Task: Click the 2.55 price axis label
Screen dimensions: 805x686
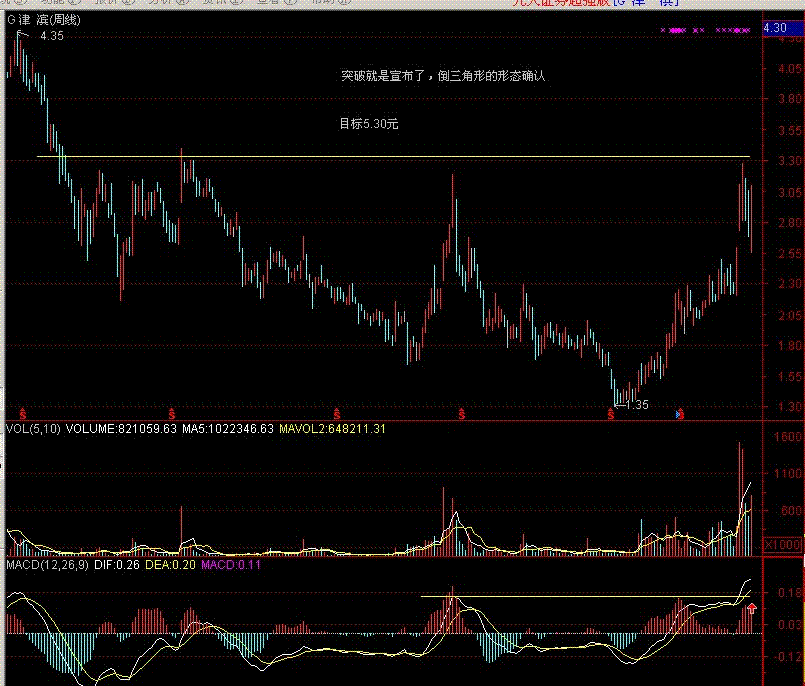Action: [790, 254]
